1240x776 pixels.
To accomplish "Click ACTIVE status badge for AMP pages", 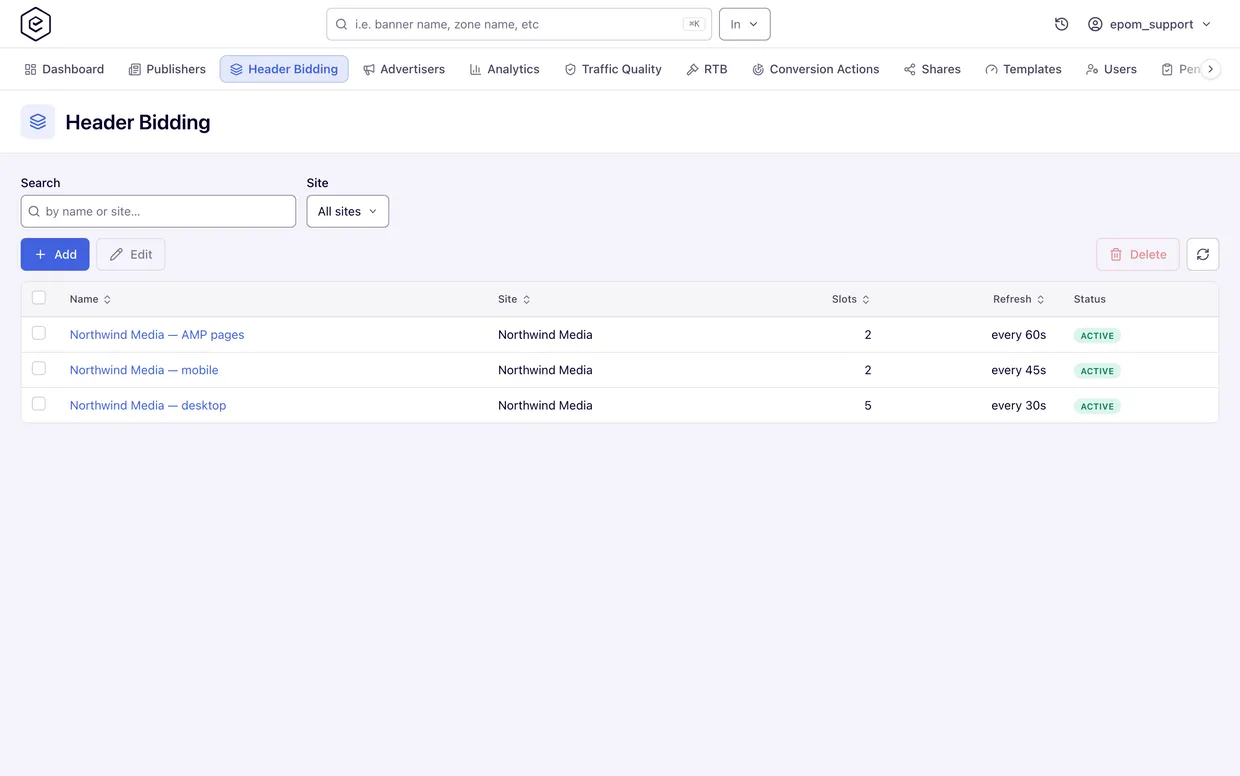I will (x=1097, y=336).
